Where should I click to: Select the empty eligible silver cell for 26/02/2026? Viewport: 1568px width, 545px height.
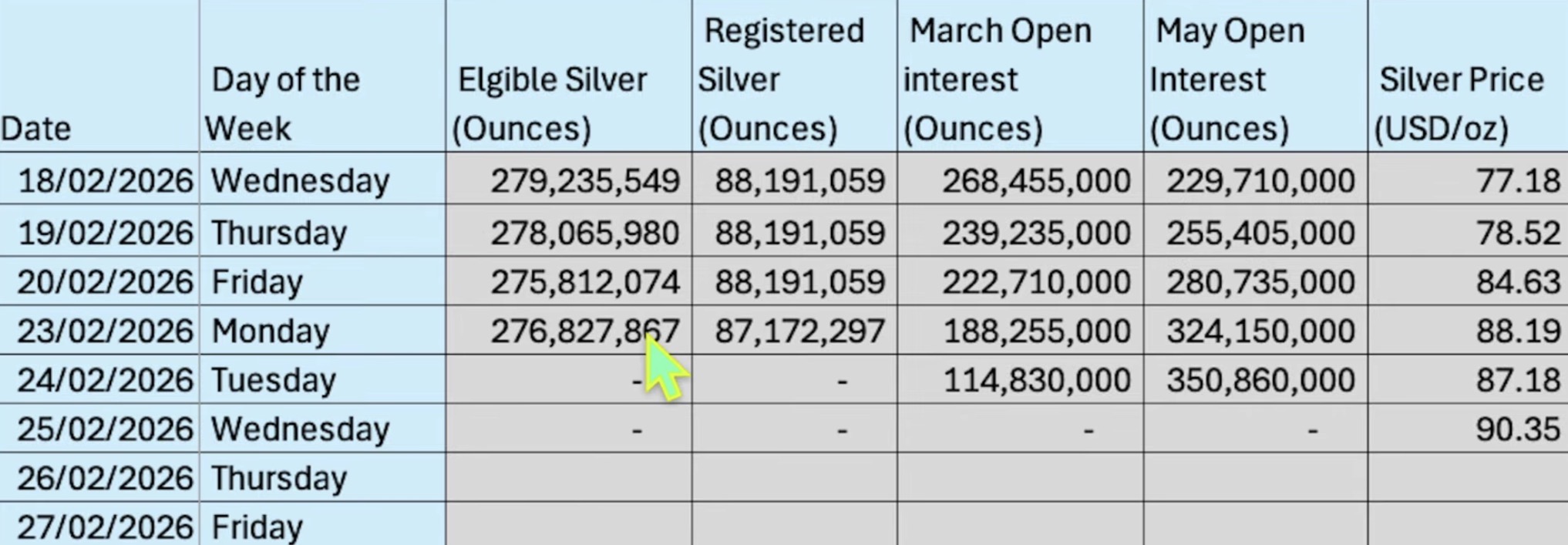(x=568, y=478)
